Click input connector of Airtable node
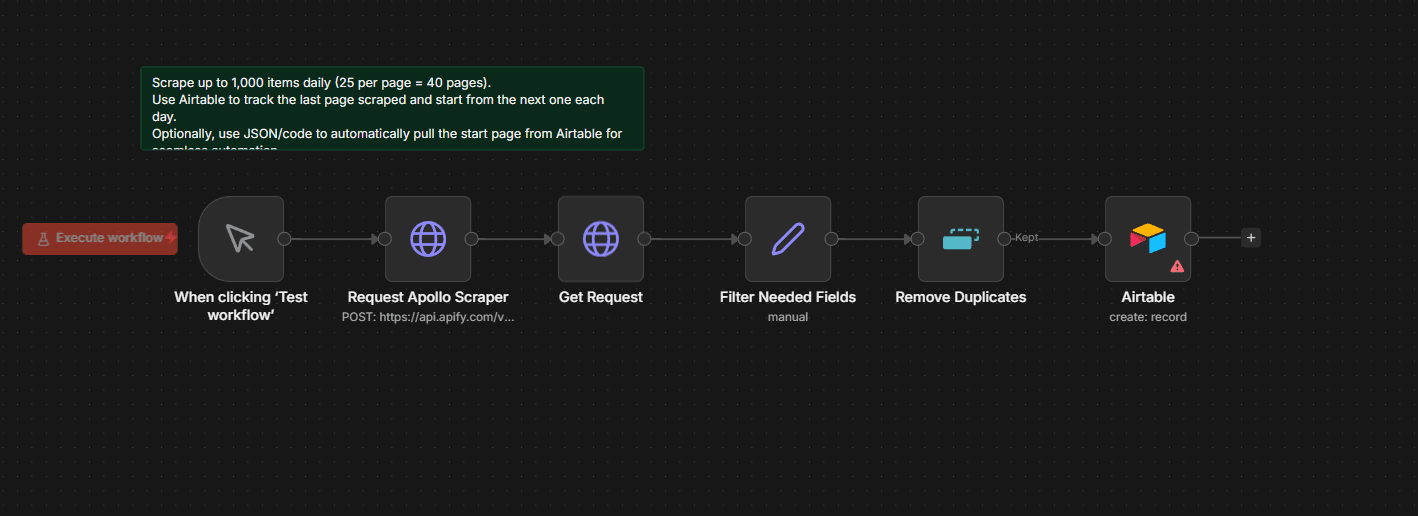The width and height of the screenshot is (1418, 516). click(1105, 238)
